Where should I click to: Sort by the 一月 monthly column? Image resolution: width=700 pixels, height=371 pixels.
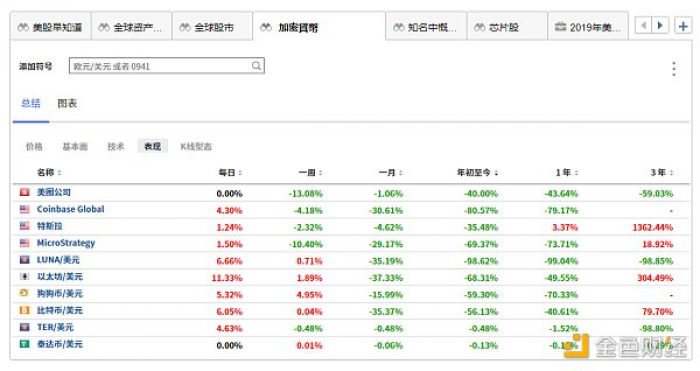pos(391,172)
